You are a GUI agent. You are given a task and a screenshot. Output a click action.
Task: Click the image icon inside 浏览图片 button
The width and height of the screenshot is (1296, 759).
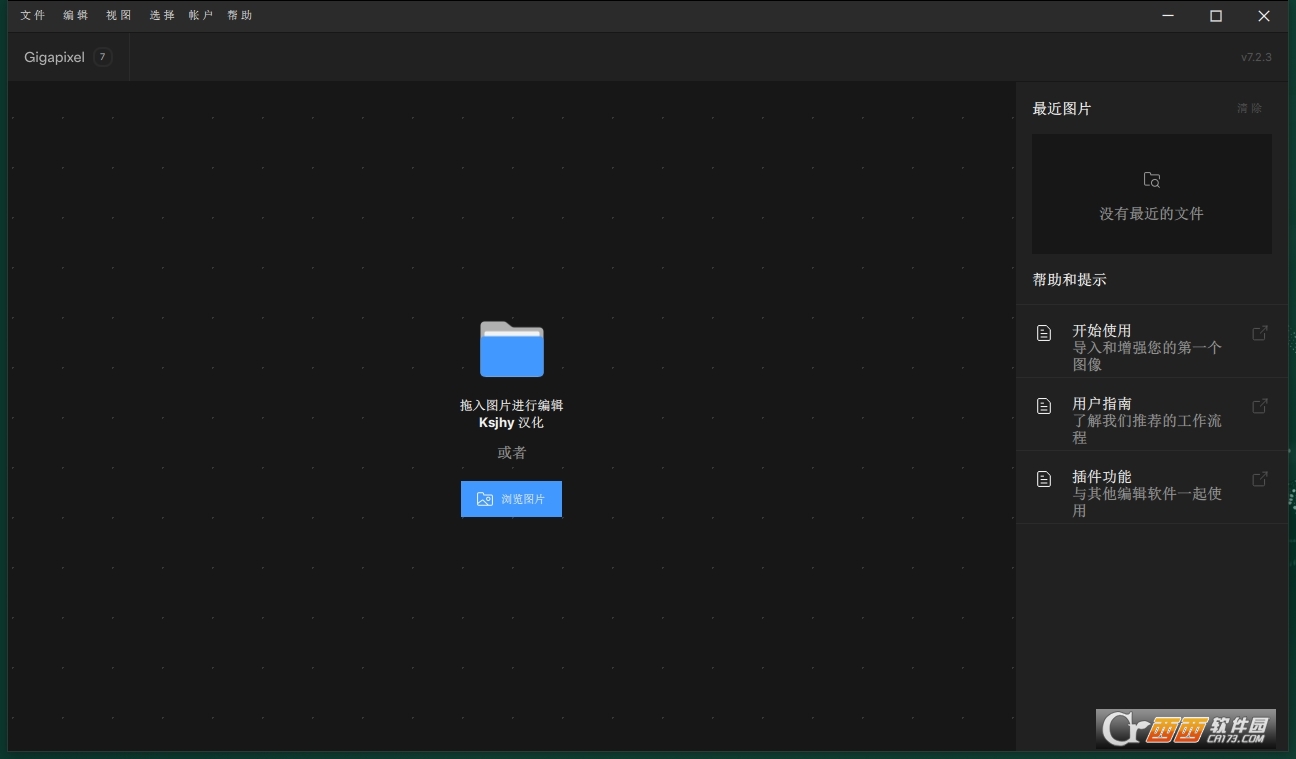[485, 499]
